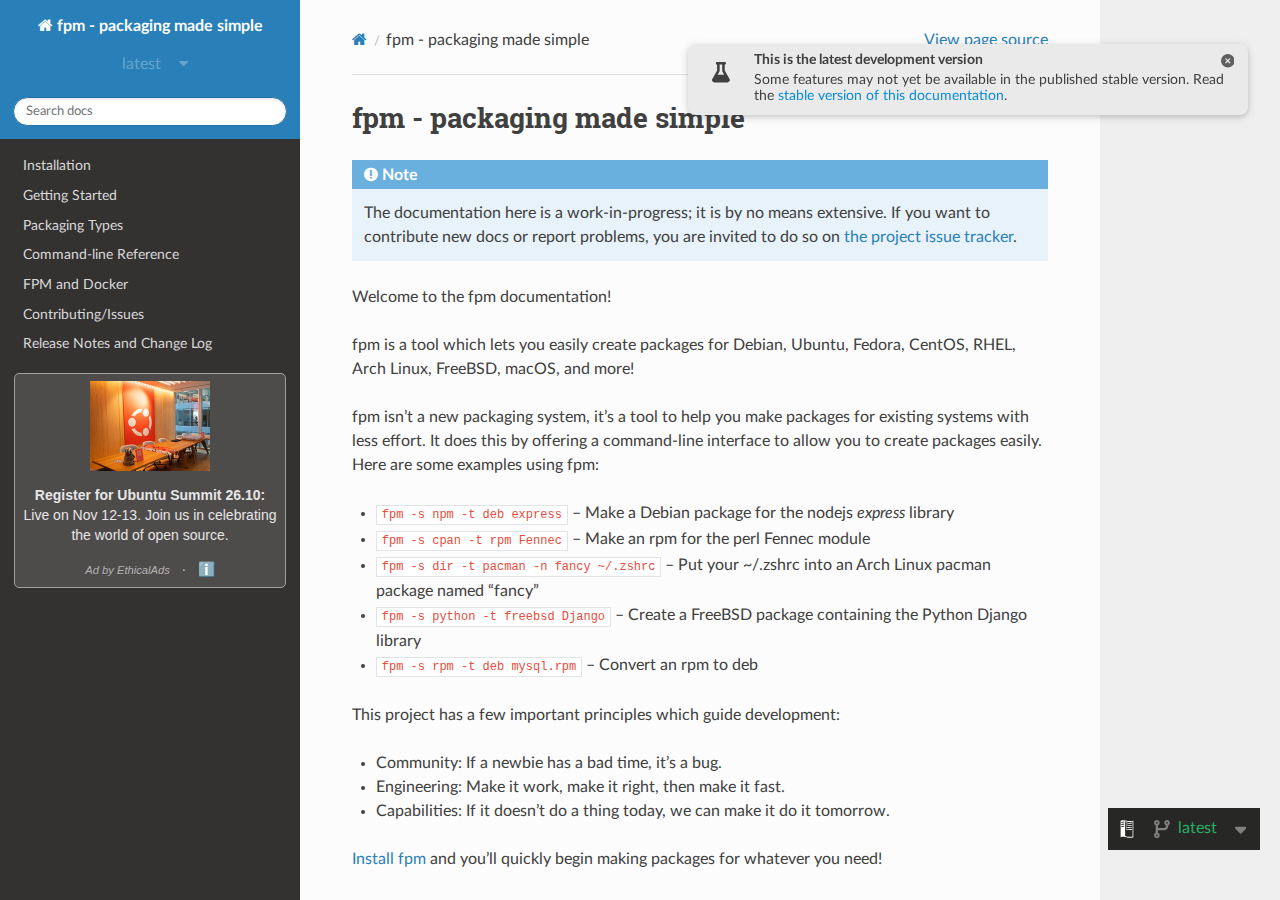This screenshot has width=1280, height=900.
Task: Open Release Notes and Change Log
Action: tap(118, 343)
